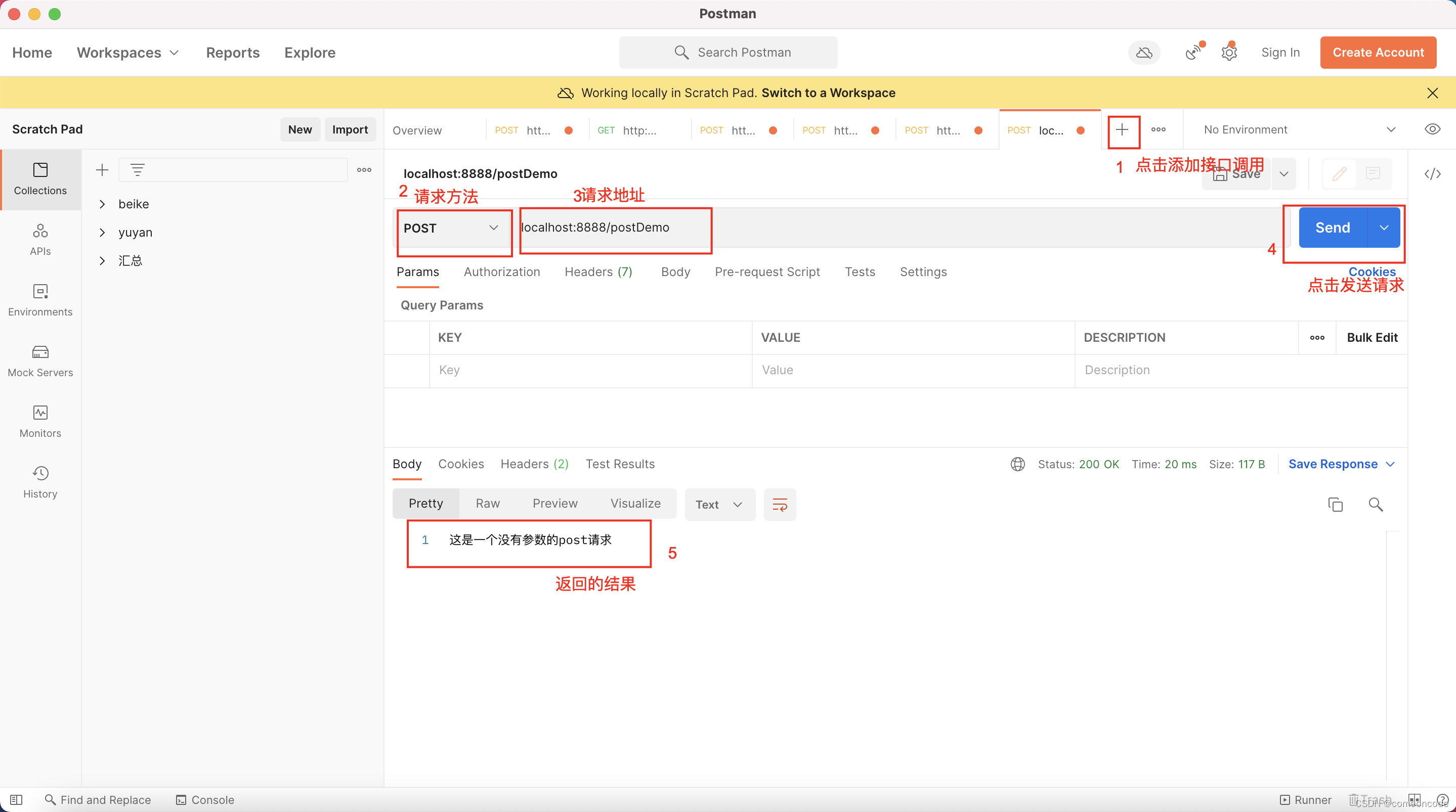
Task: Open the Runner
Action: [1305, 799]
